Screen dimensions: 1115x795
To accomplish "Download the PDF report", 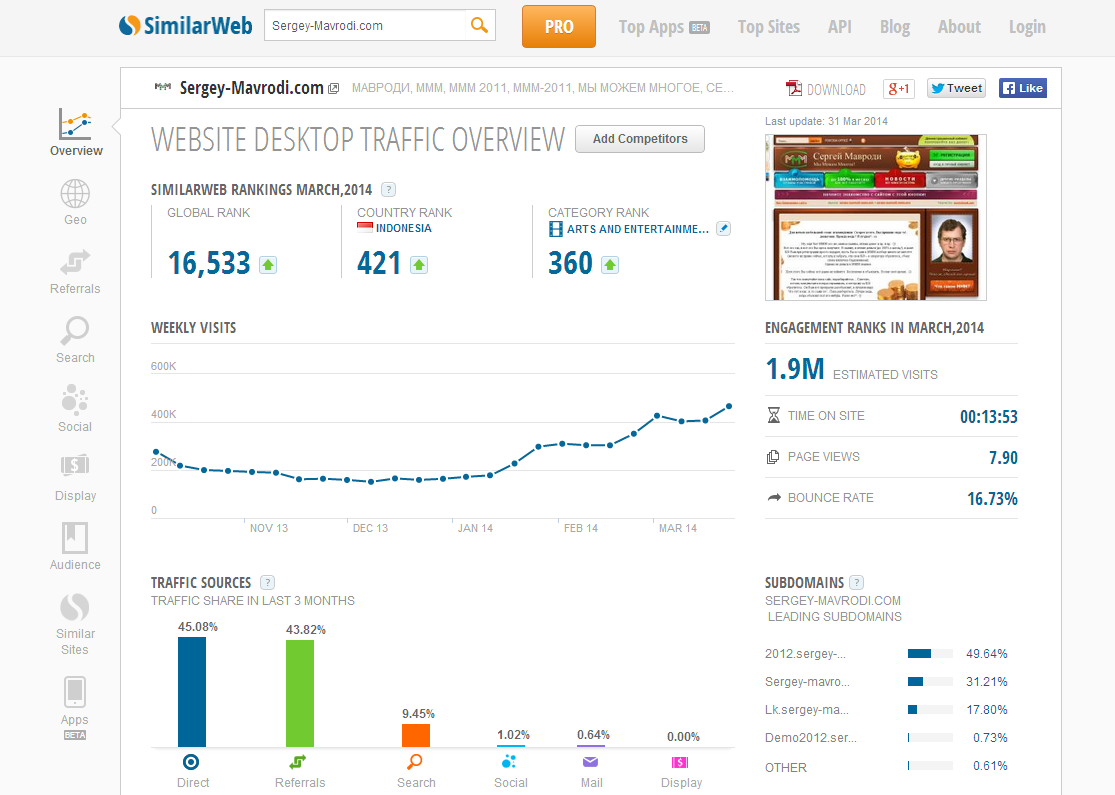I will pos(826,89).
